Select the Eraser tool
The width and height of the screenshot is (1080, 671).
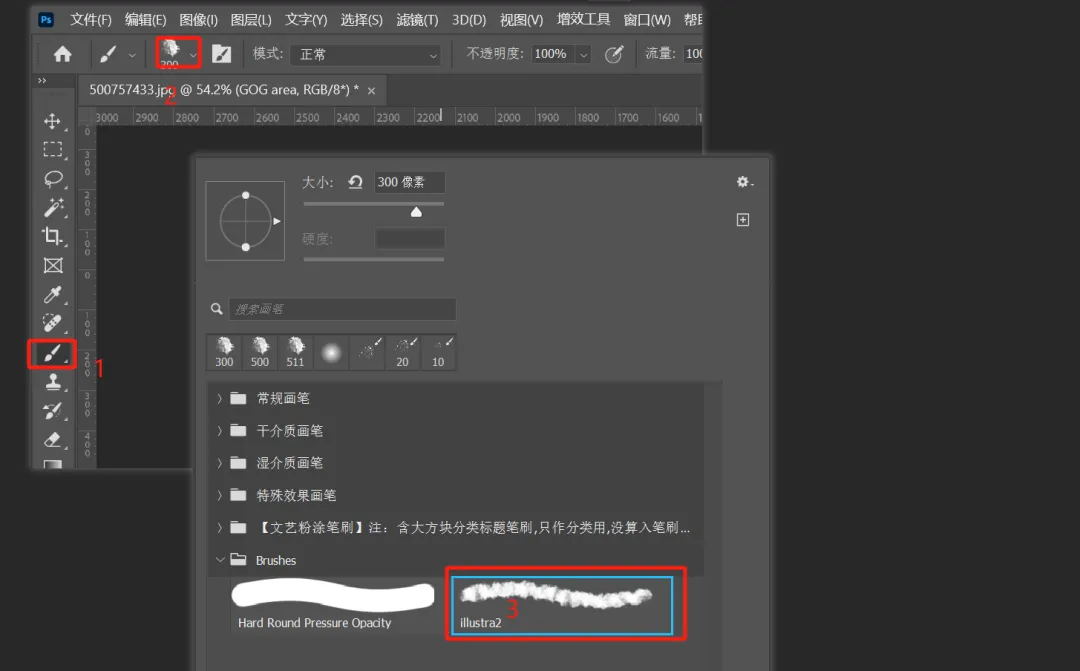[x=52, y=440]
